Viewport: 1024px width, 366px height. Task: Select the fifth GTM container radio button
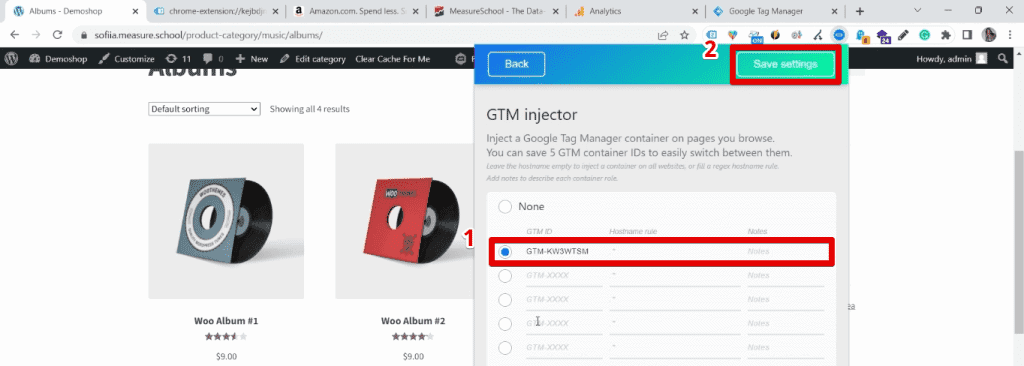(505, 347)
